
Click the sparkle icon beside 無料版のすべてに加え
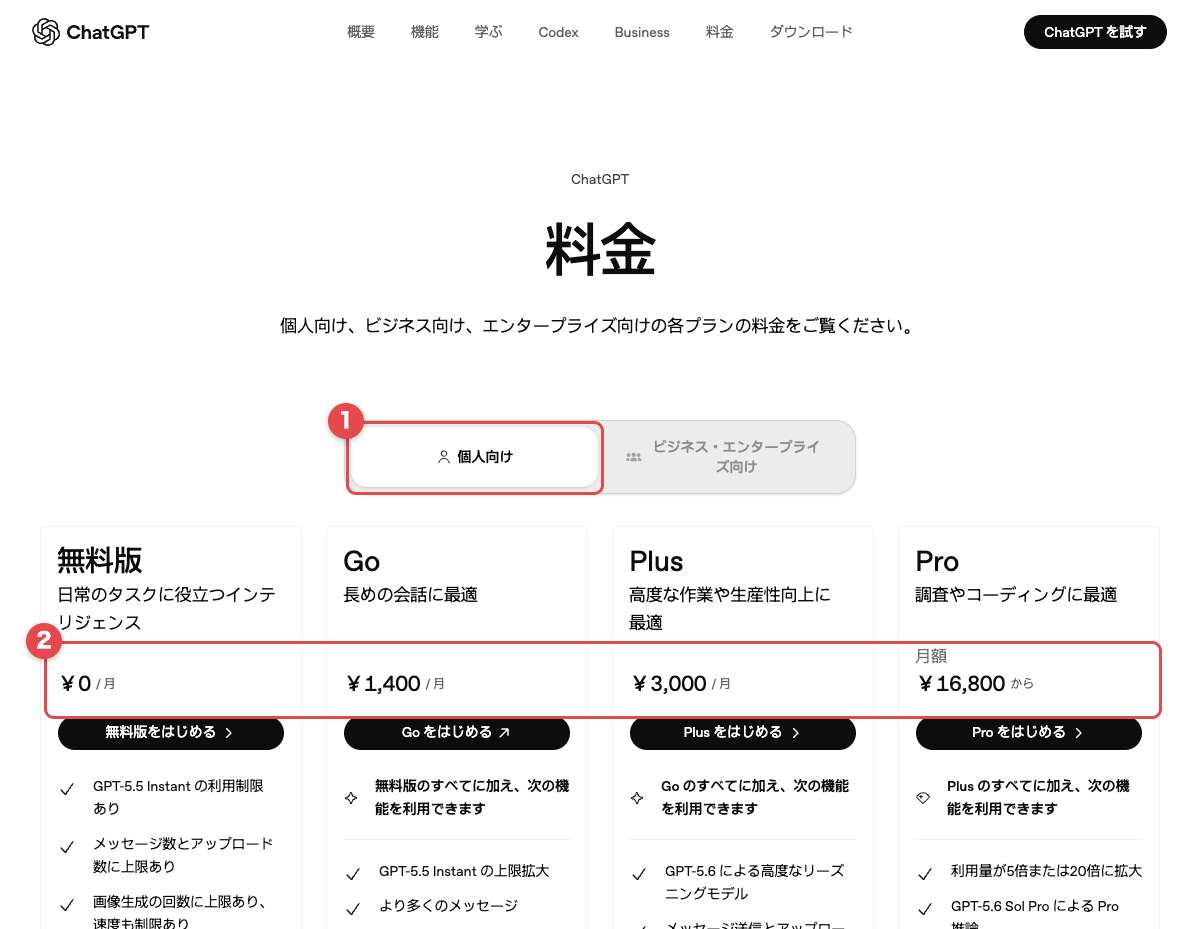pyautogui.click(x=351, y=798)
